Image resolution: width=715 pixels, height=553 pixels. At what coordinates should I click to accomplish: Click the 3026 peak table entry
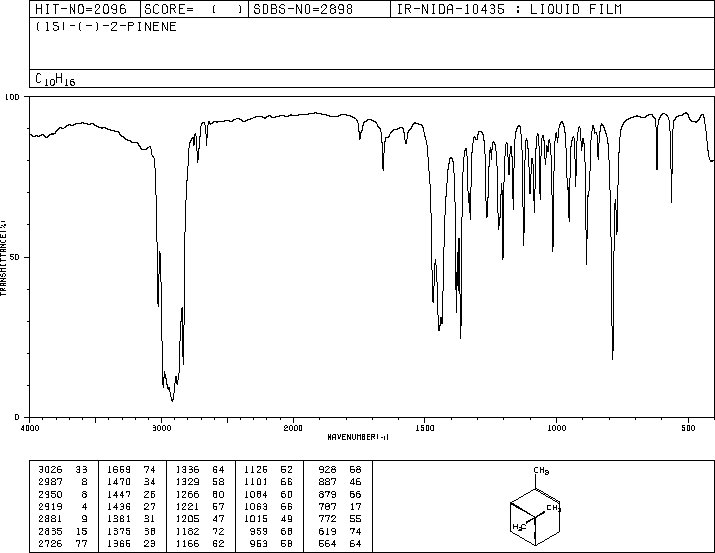(x=63, y=470)
